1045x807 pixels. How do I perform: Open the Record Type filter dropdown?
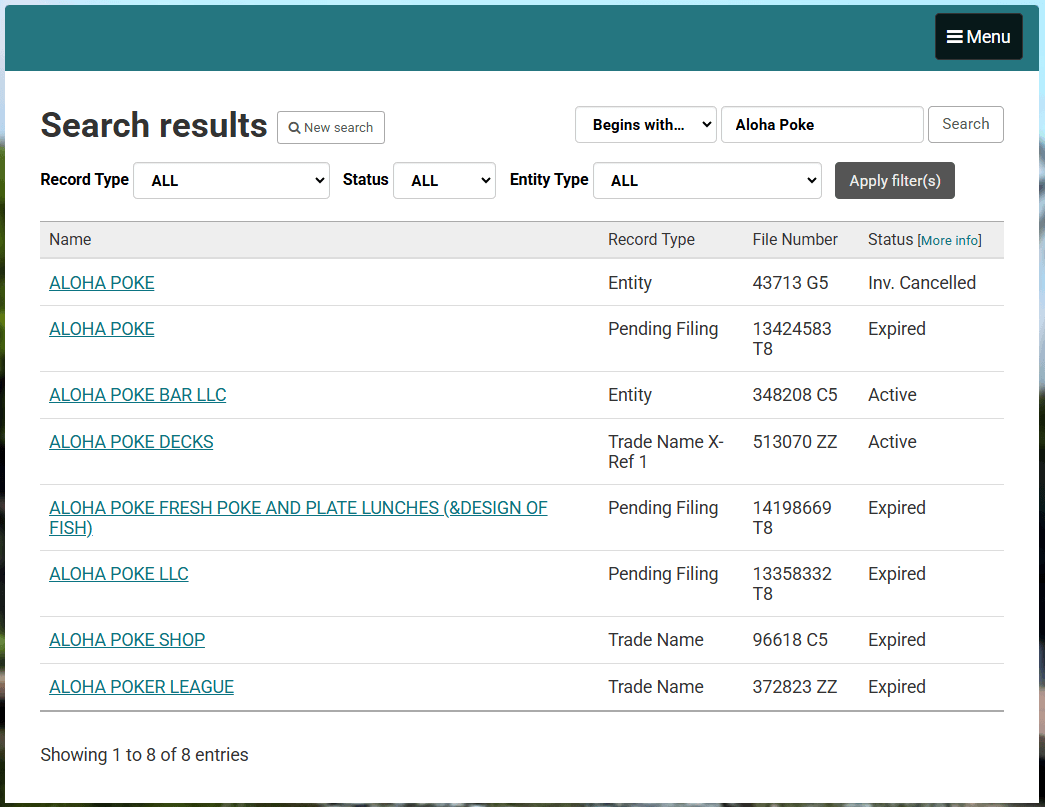click(x=231, y=181)
